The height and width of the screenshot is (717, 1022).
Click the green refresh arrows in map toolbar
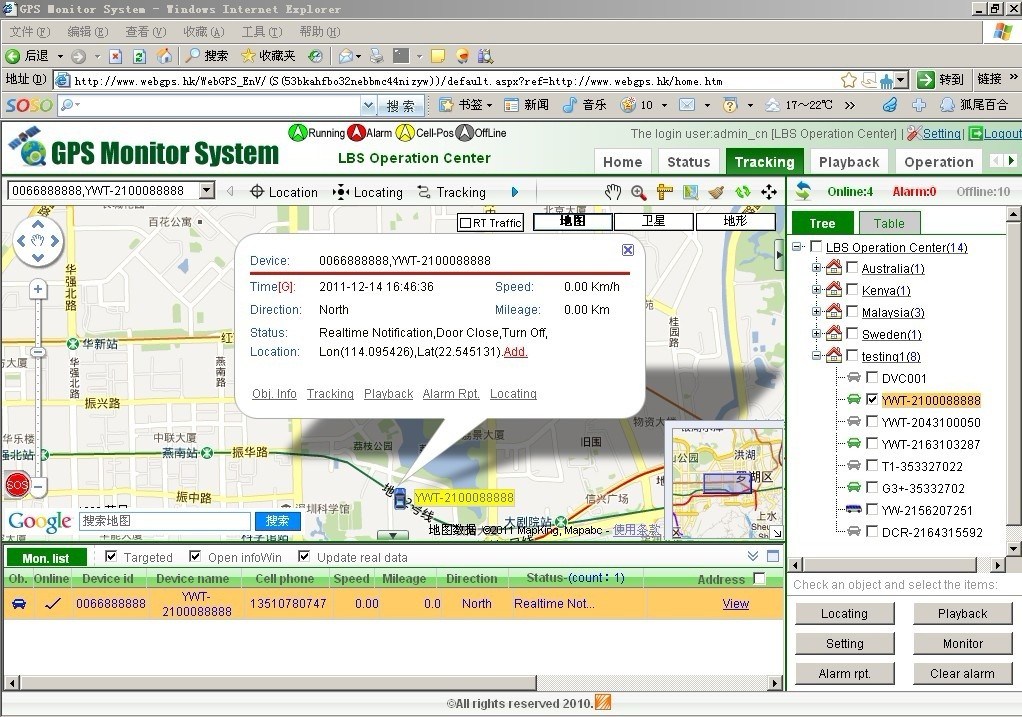tap(742, 192)
